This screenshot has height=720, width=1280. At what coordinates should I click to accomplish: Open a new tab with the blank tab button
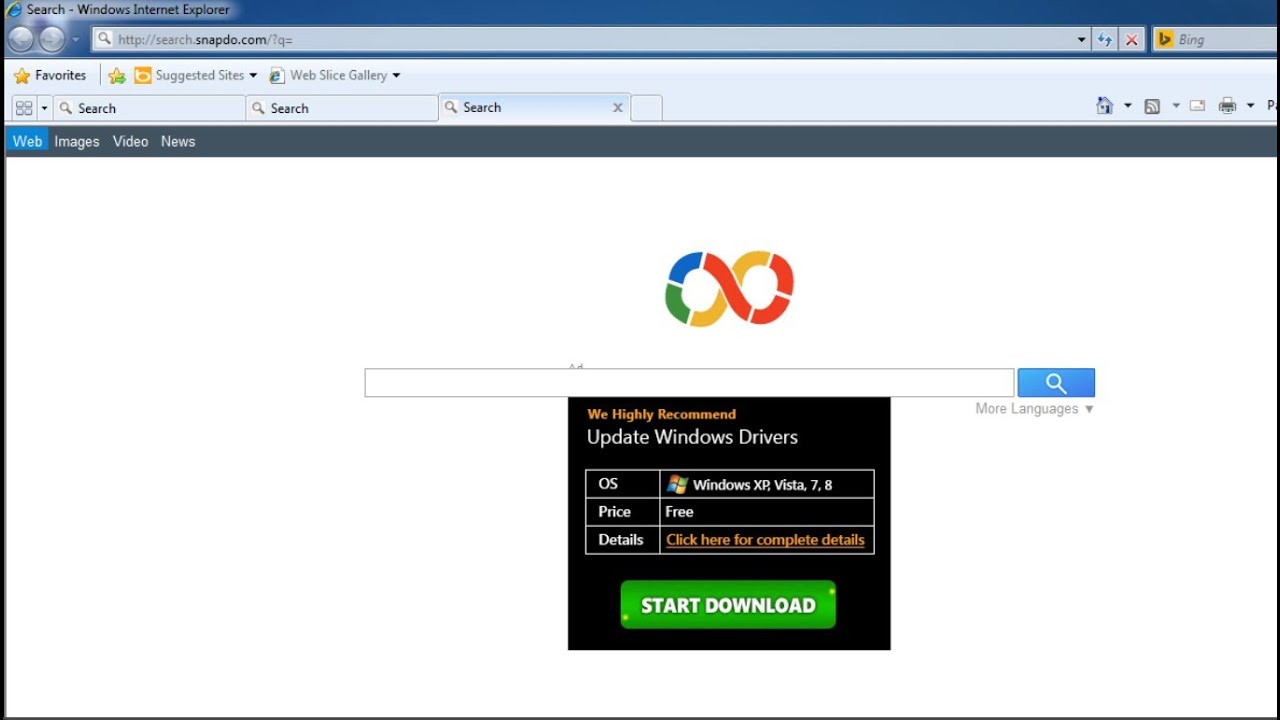click(647, 108)
